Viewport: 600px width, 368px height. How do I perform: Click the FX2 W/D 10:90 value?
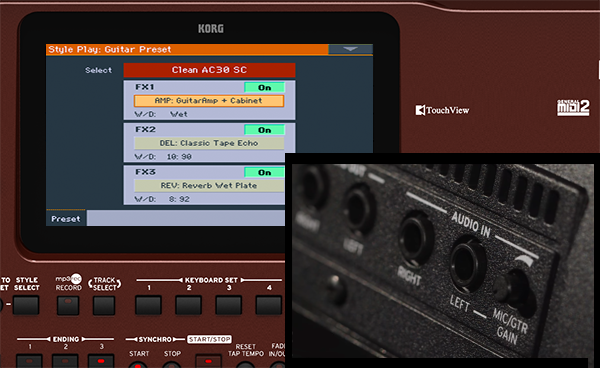tap(179, 156)
